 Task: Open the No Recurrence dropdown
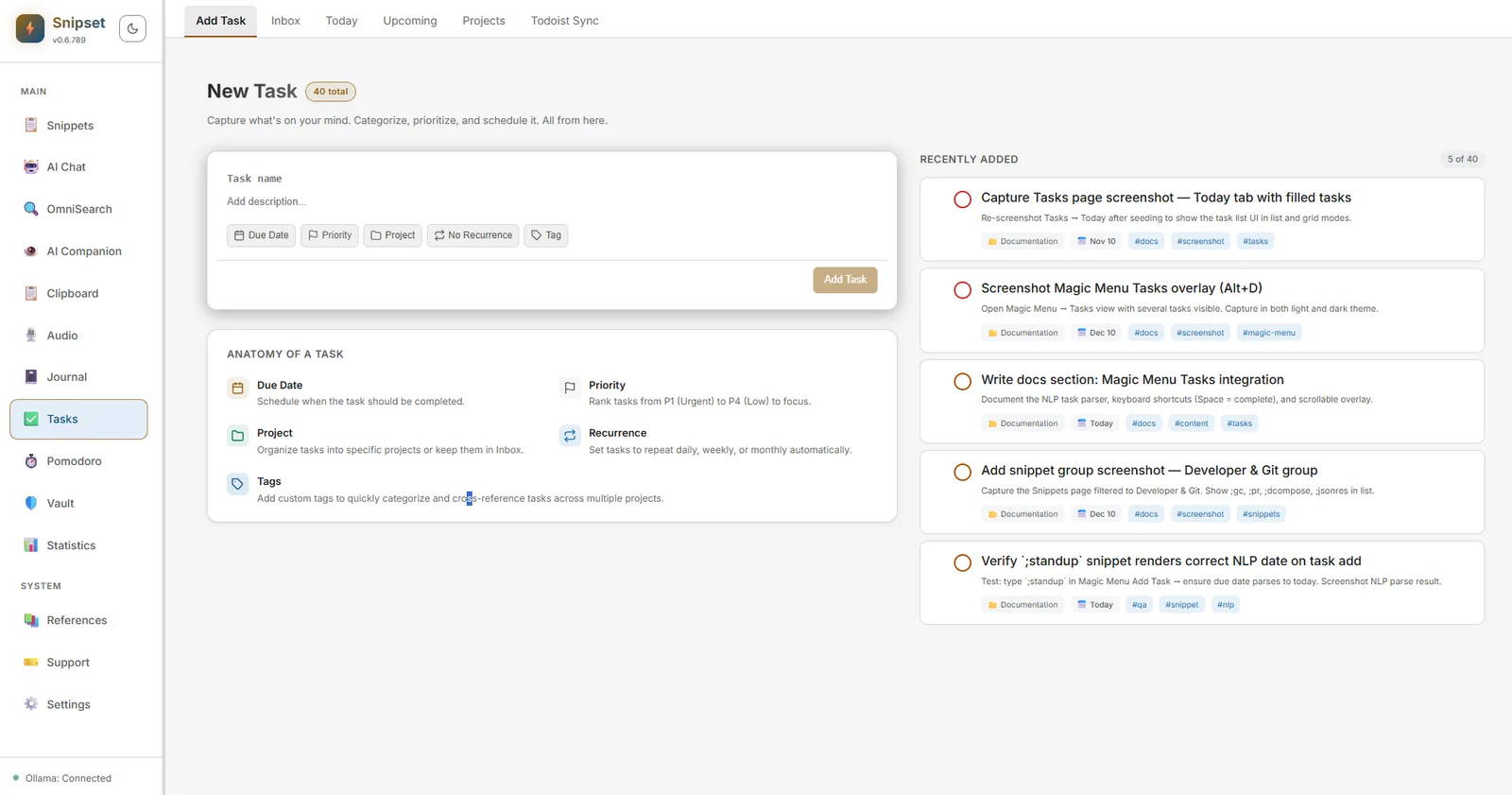[472, 235]
